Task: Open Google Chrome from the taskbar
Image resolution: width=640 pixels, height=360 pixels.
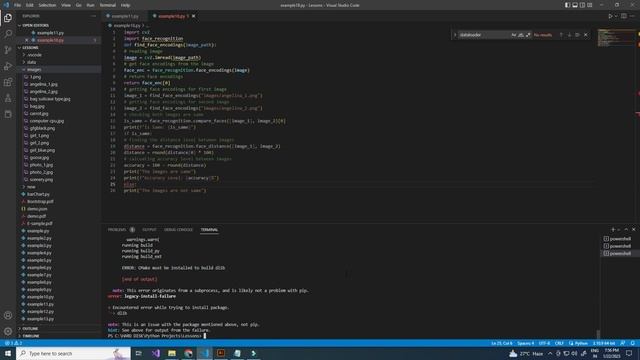Action: (x=188, y=353)
